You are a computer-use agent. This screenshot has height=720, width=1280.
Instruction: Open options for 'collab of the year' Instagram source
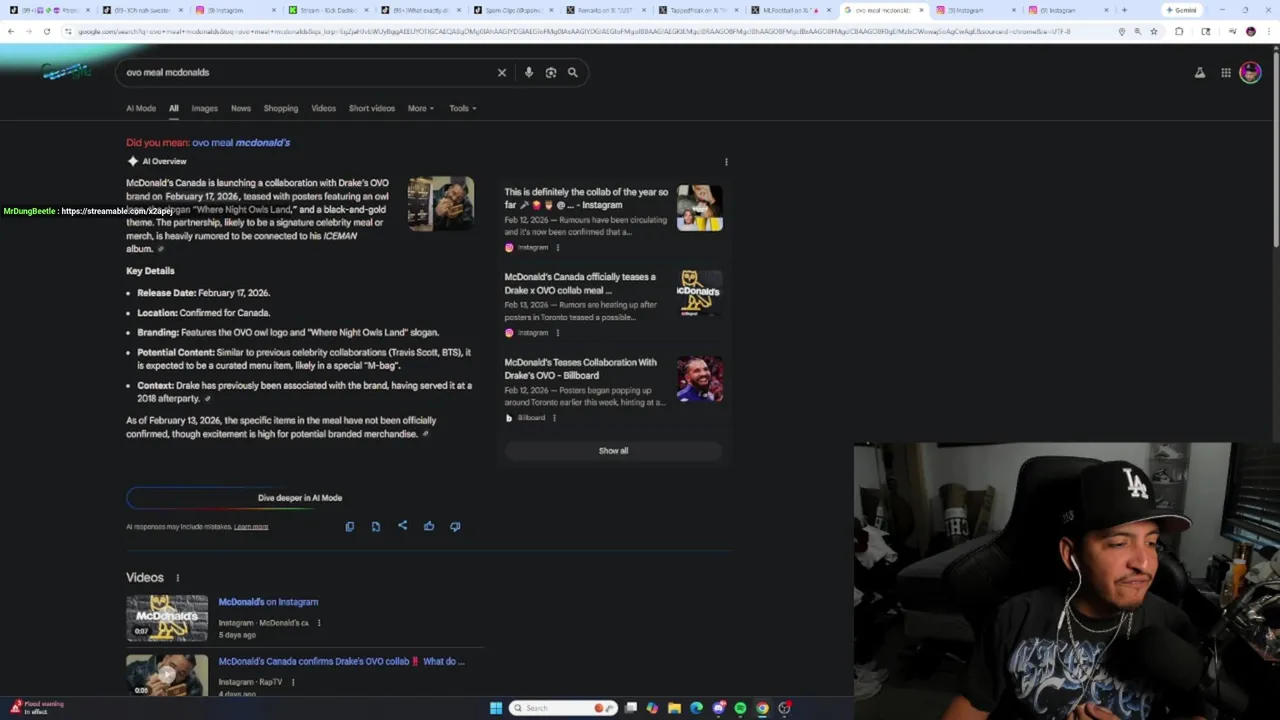557,247
